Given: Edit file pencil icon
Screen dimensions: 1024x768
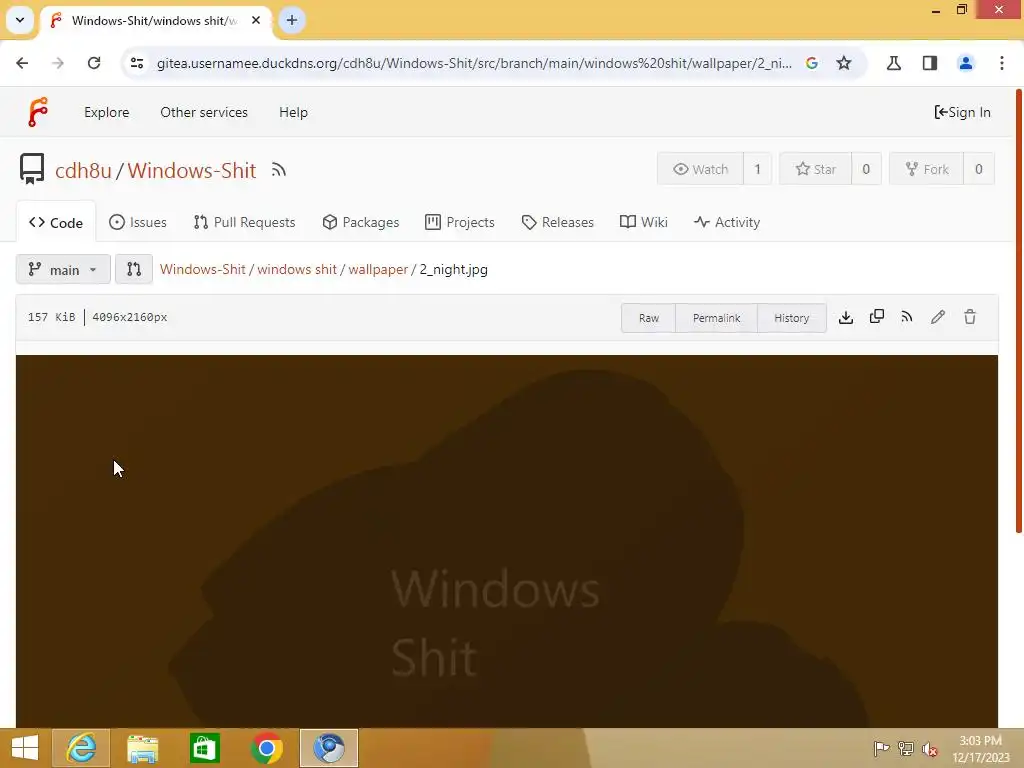Looking at the screenshot, I should [938, 317].
